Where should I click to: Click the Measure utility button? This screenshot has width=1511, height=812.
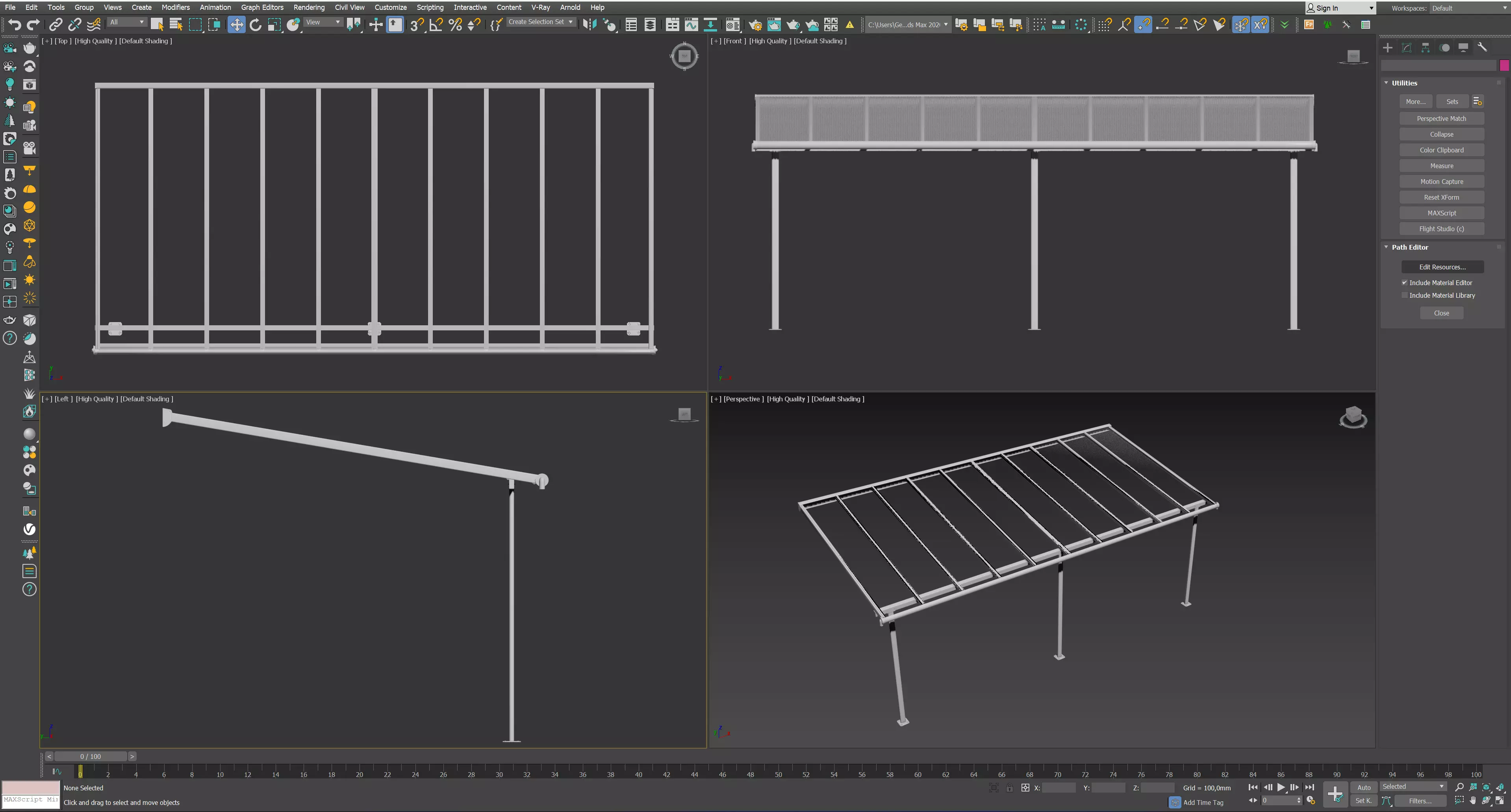(1441, 166)
